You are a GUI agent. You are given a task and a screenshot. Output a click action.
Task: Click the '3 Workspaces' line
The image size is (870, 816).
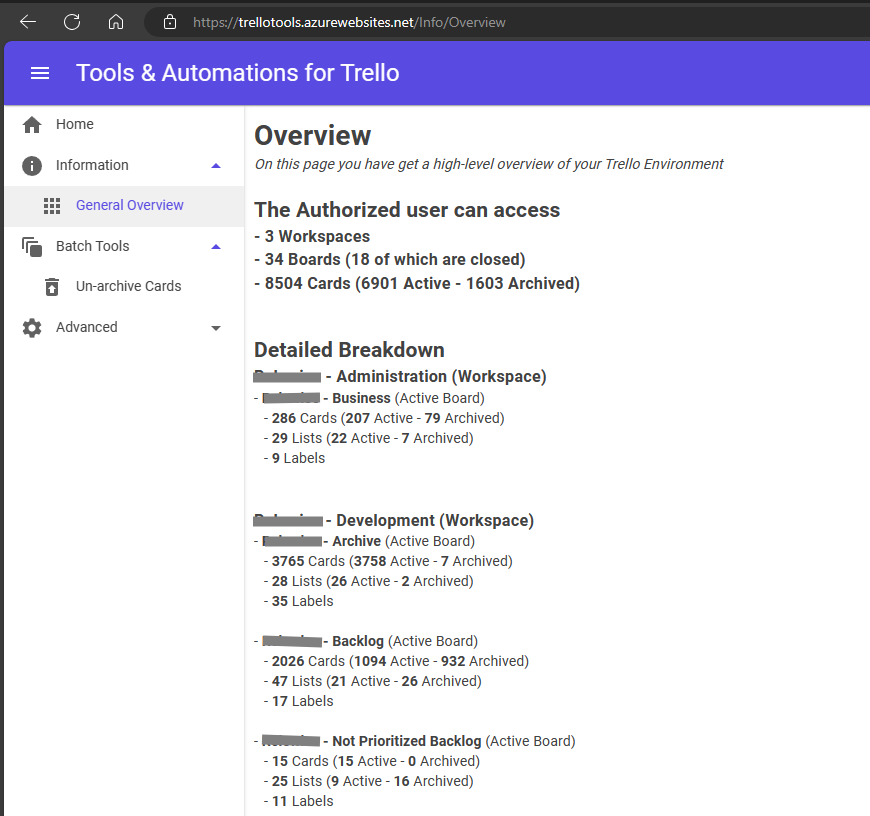click(312, 236)
